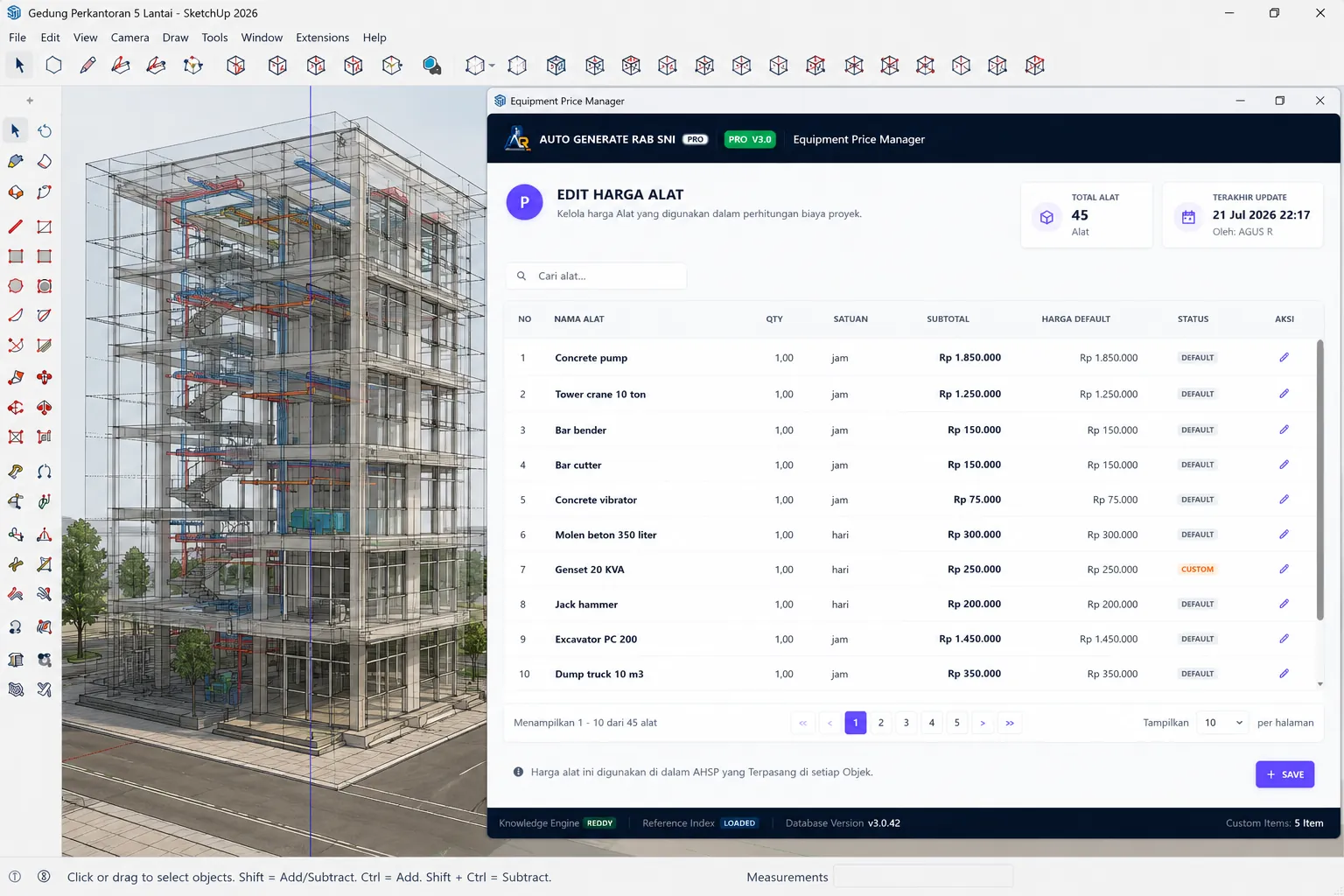This screenshot has height=896, width=1344.
Task: Activate the red Line tool
Action: point(16,227)
